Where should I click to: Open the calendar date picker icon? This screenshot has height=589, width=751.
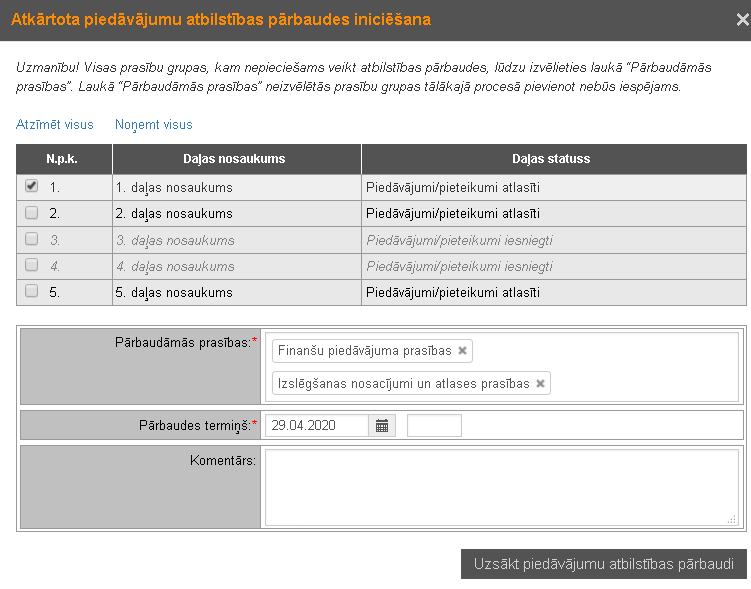click(x=382, y=425)
